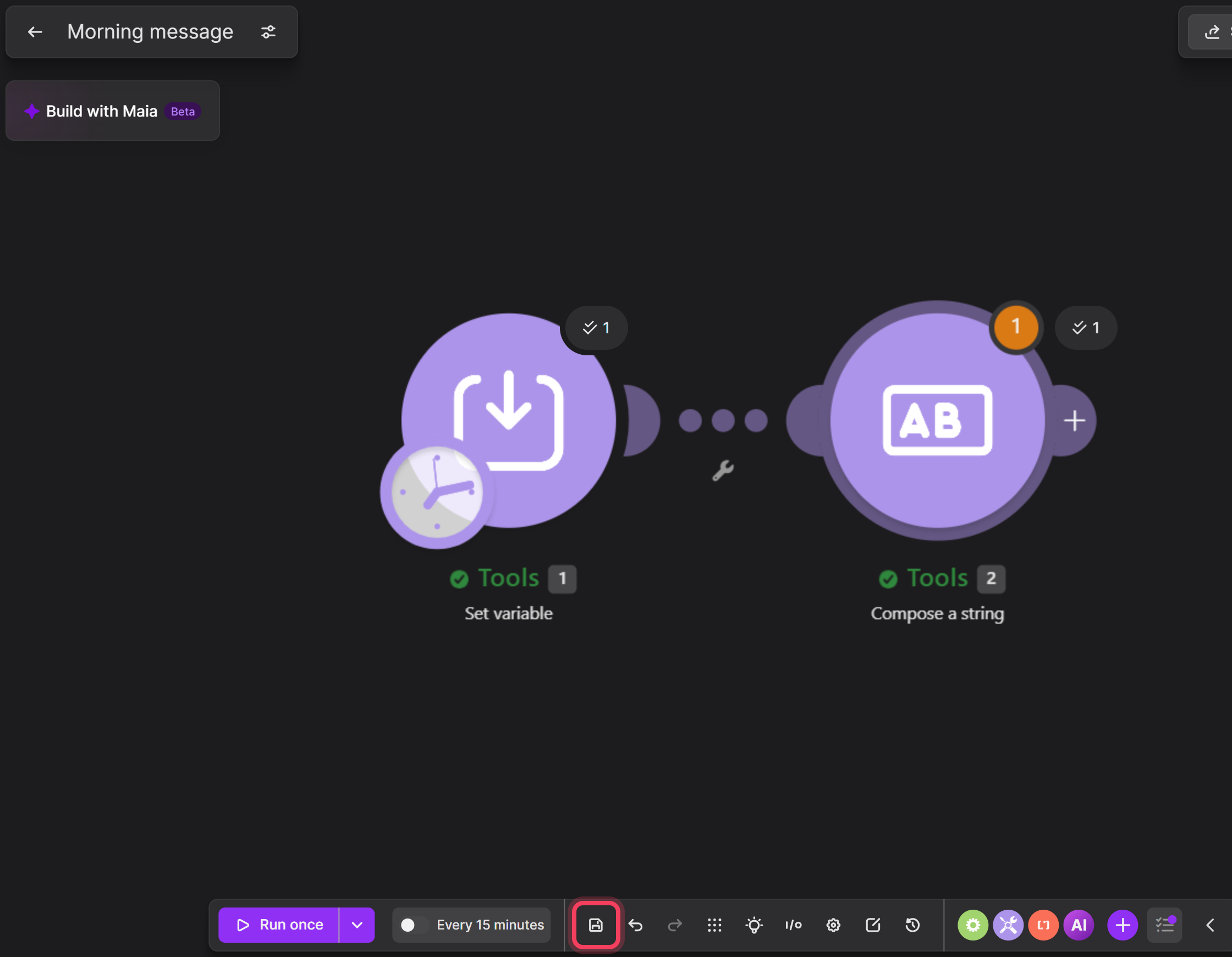Click Build with Maia button
1232x957 pixels.
click(x=112, y=111)
